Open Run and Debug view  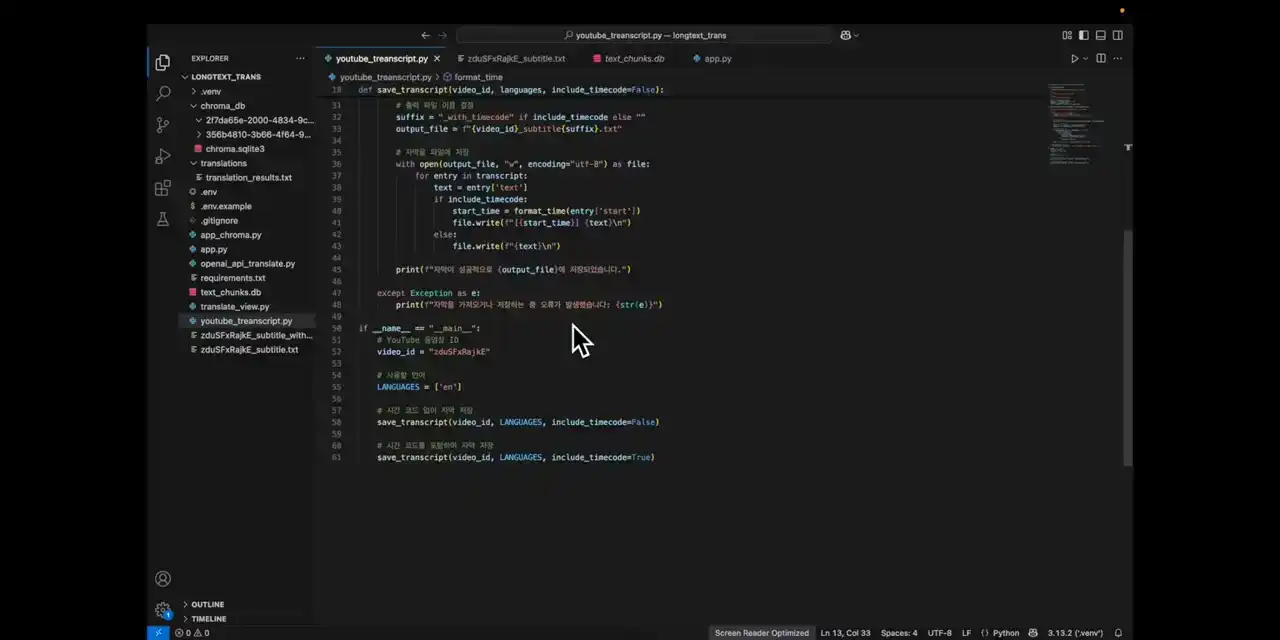[x=163, y=156]
